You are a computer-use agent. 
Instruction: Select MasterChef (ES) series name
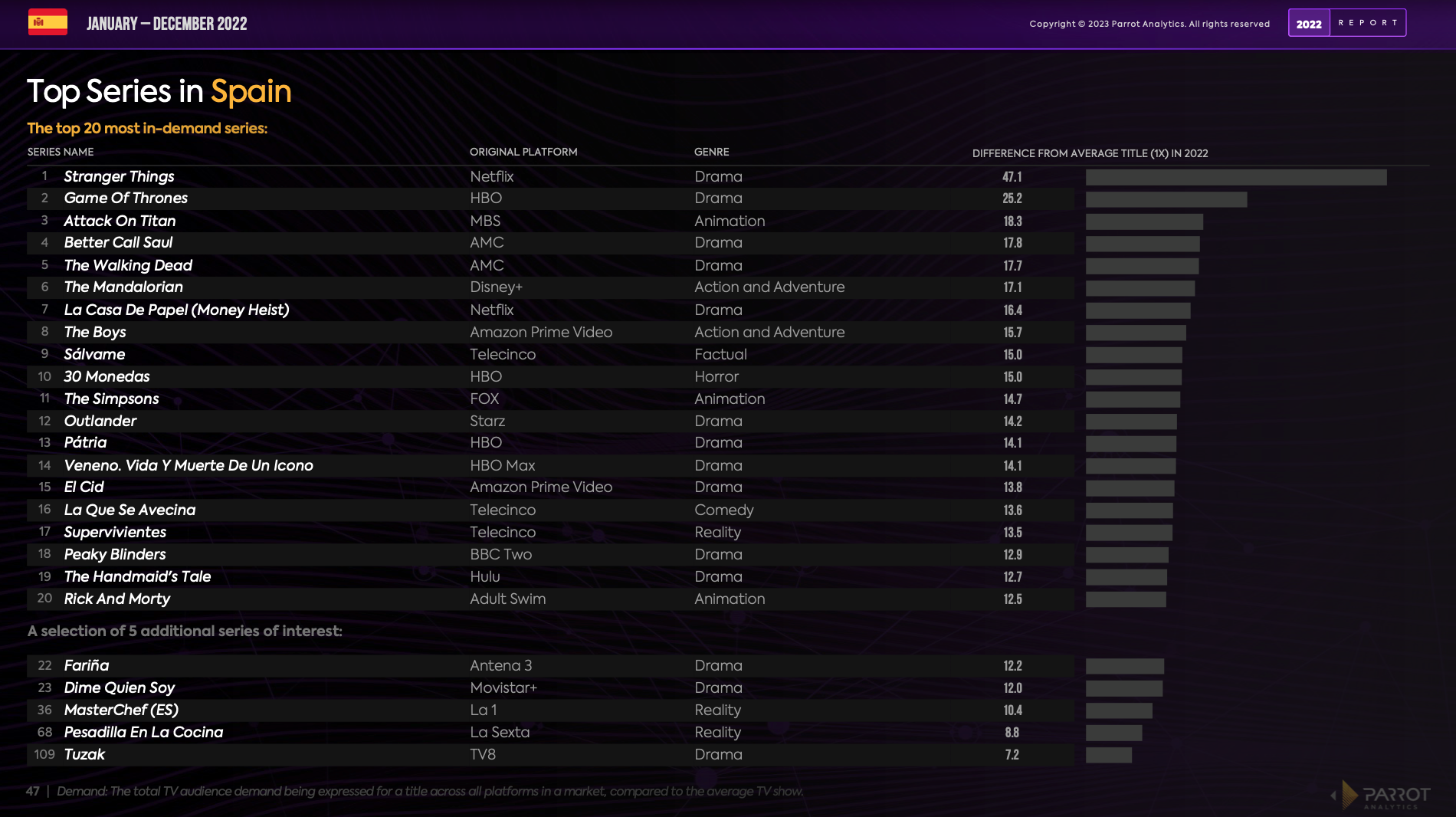[x=122, y=710]
